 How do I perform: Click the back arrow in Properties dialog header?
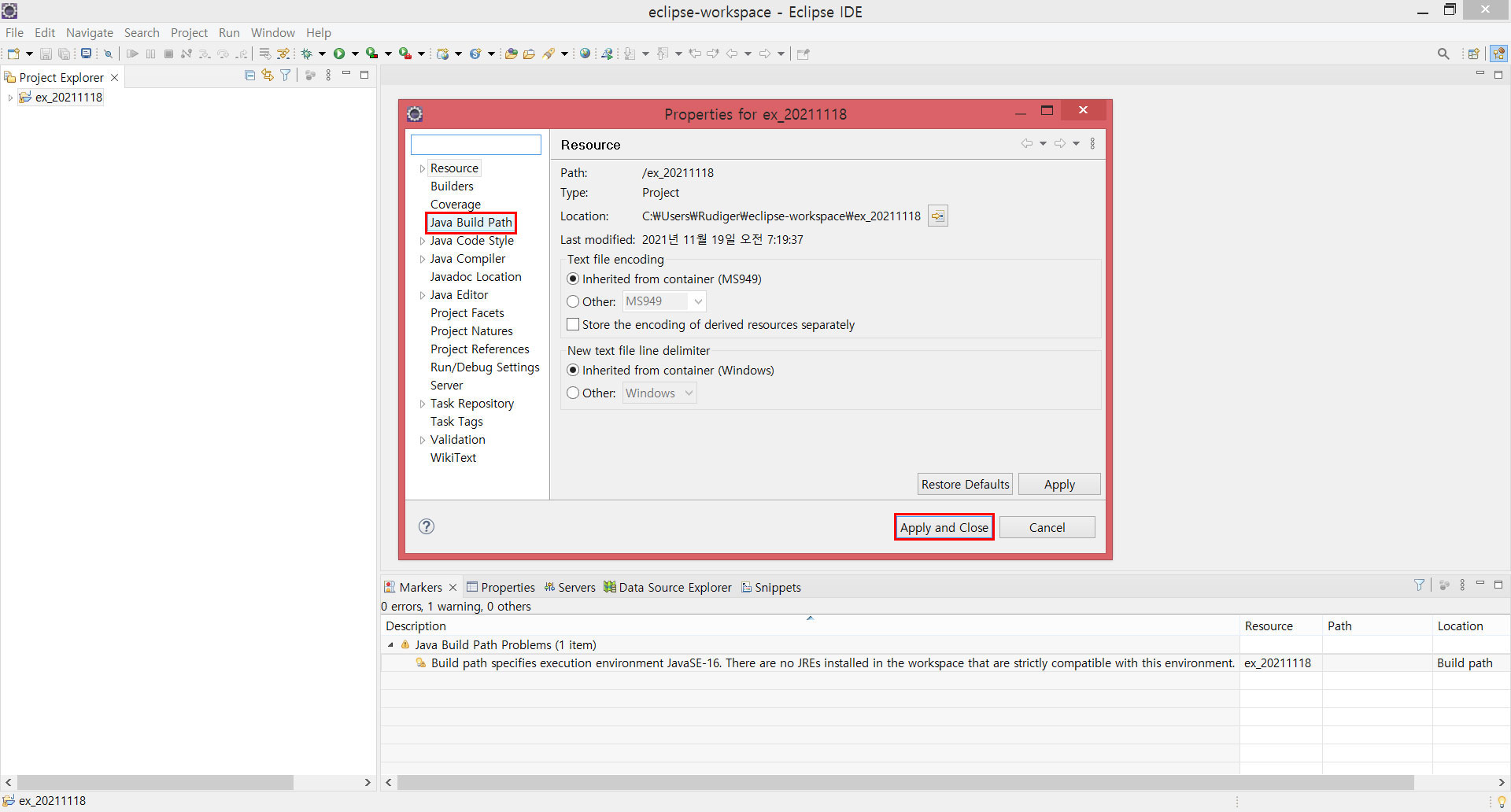(x=1026, y=143)
